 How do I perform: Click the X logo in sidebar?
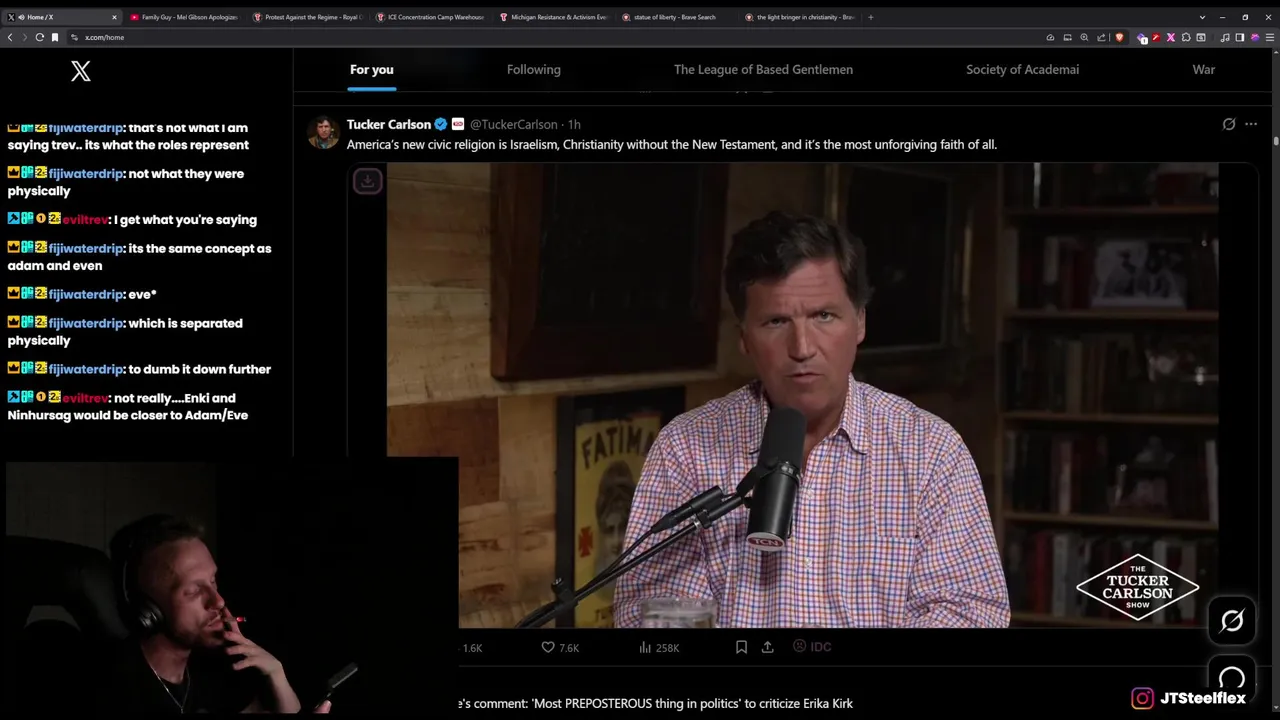tap(81, 70)
